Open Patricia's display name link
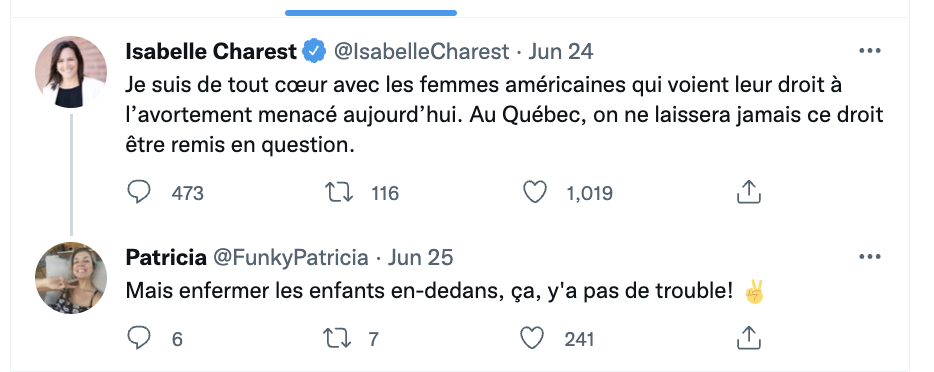Image resolution: width=934 pixels, height=372 pixels. tap(166, 258)
